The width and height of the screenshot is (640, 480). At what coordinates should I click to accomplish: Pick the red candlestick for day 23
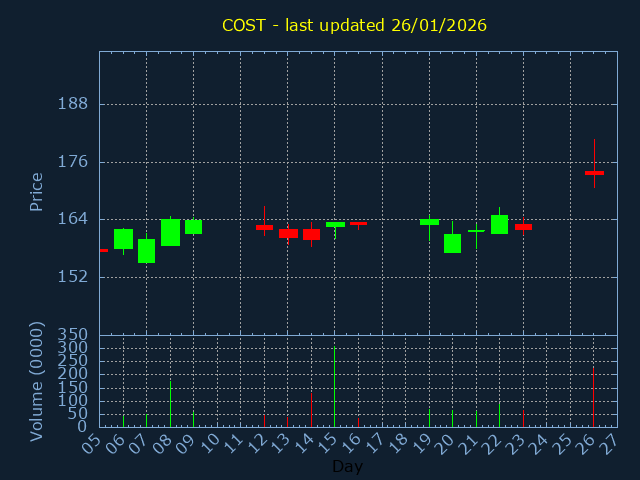coord(523,227)
